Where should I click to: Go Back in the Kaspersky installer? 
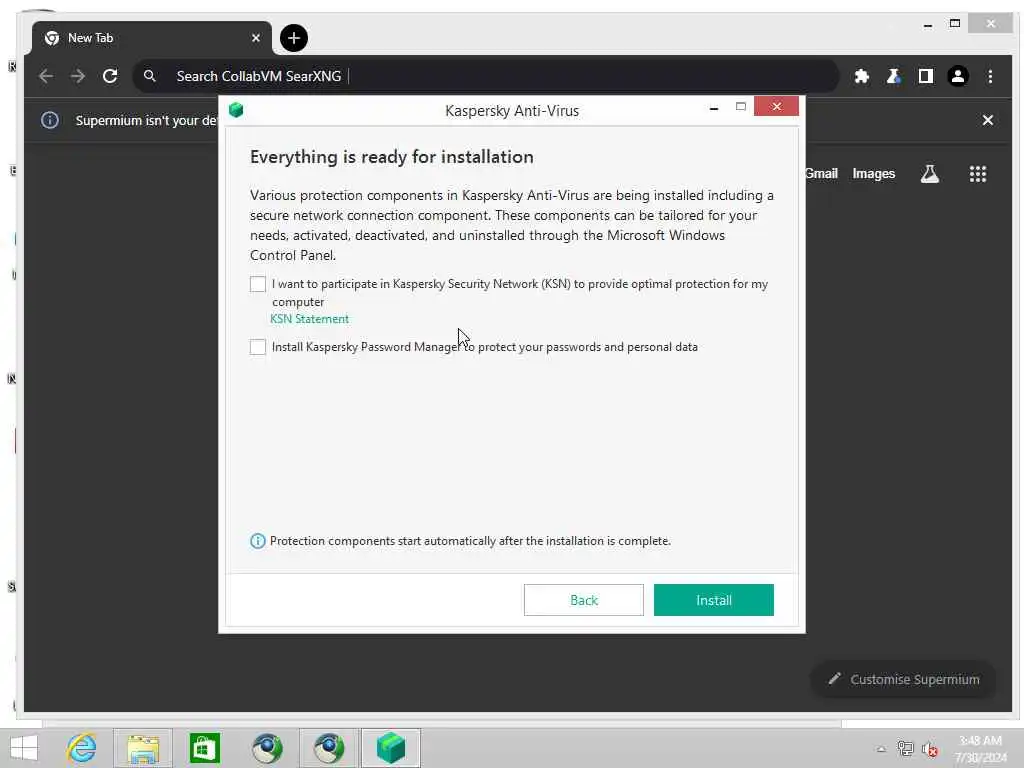click(x=584, y=600)
